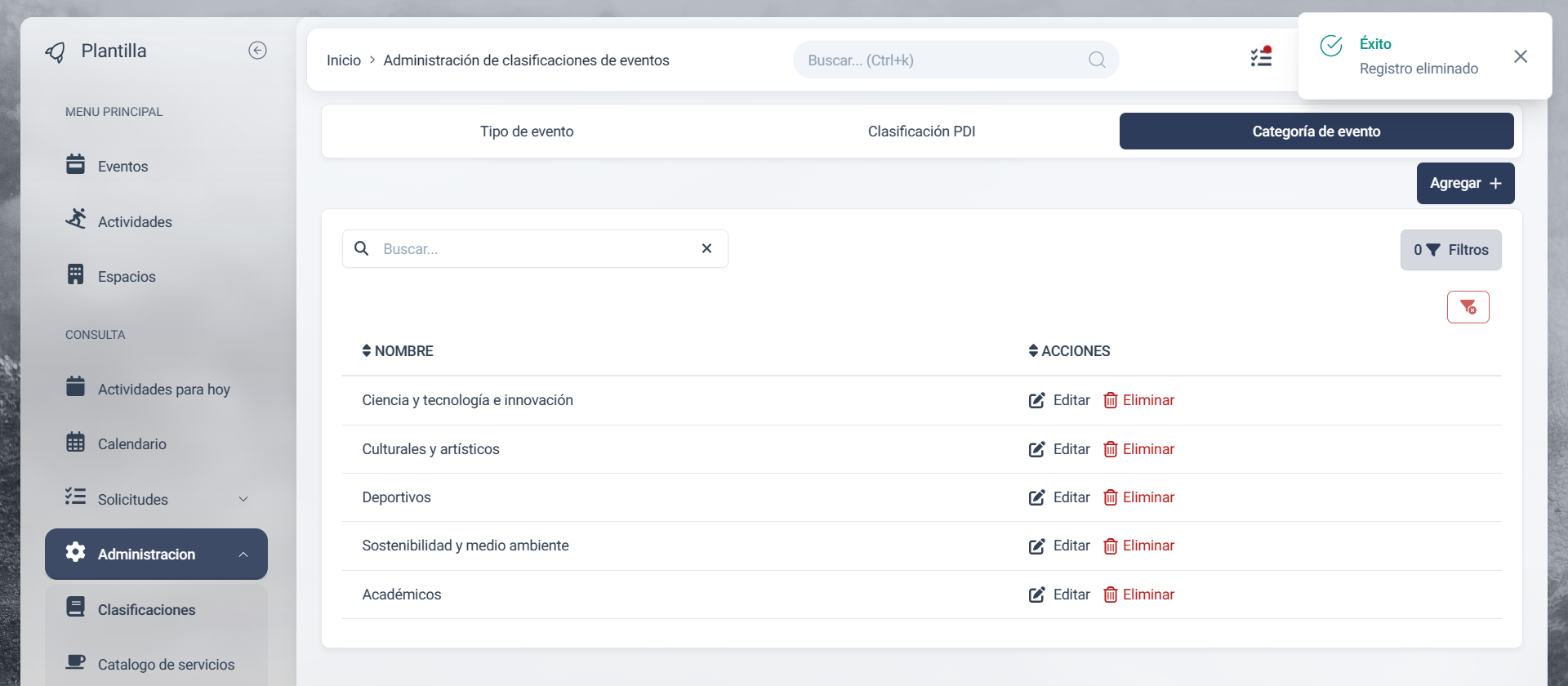Clear the table search with the X icon
This screenshot has height=686, width=1568.
pos(706,248)
